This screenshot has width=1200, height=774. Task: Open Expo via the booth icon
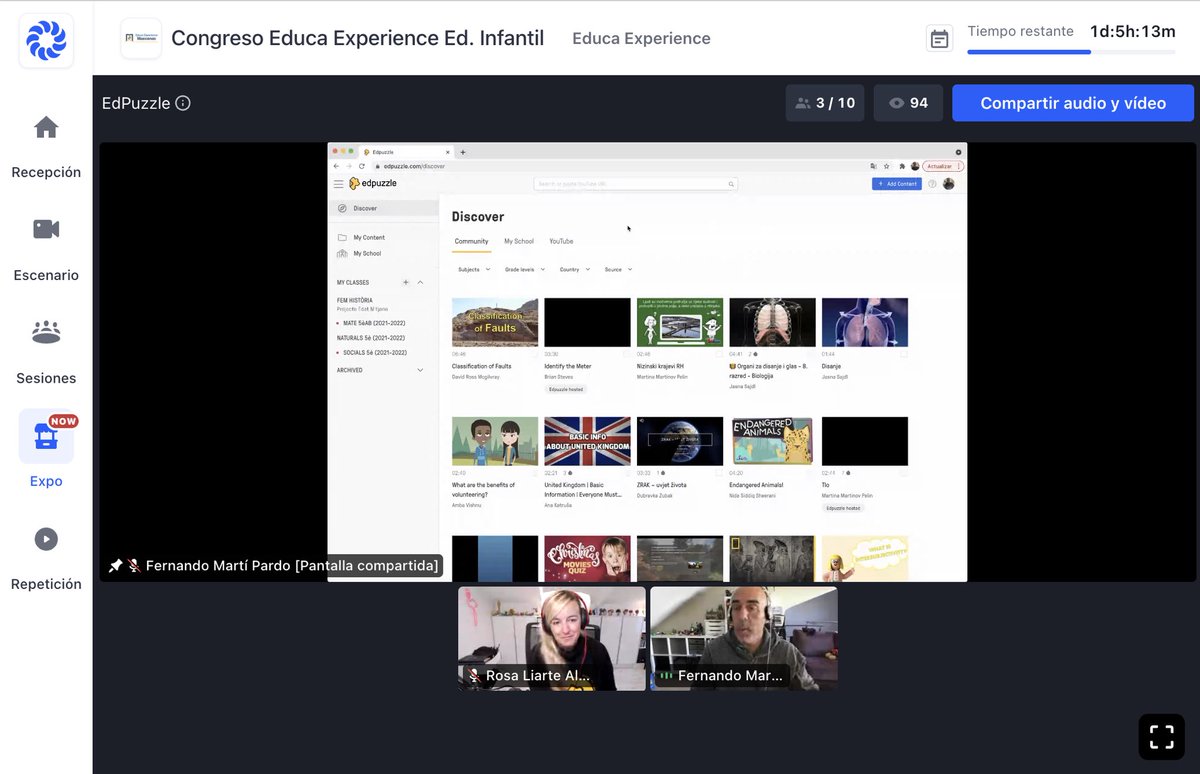point(46,437)
